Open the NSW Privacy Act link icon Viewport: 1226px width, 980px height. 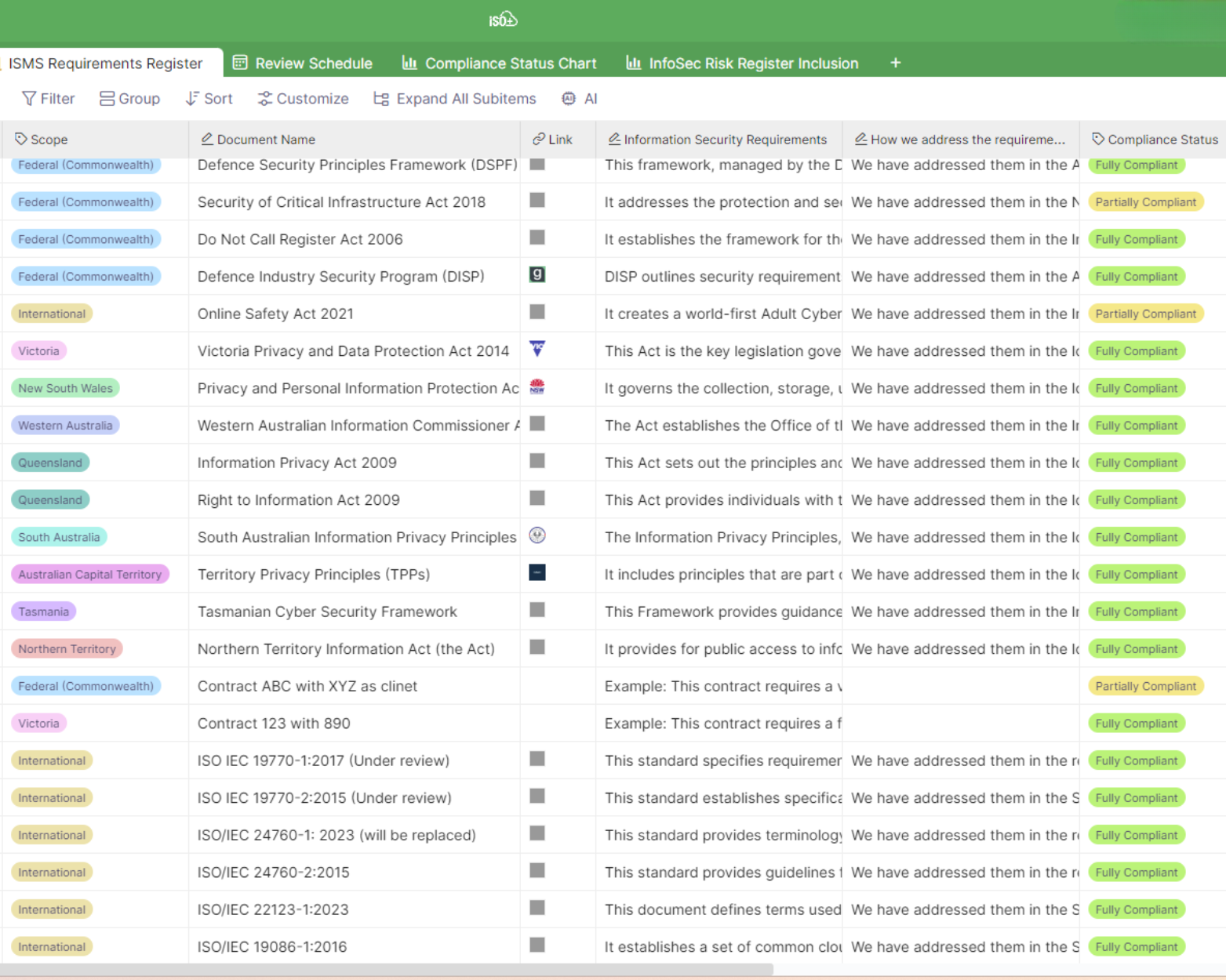pyautogui.click(x=537, y=387)
